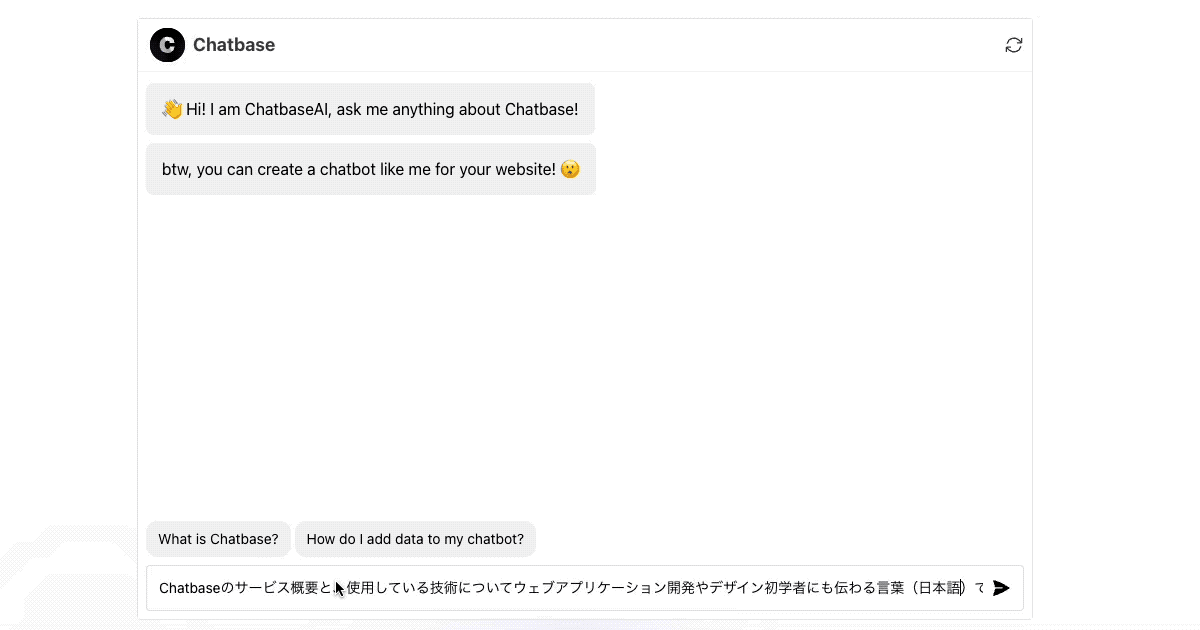
Task: Click the message about creating a chatbot
Action: [370, 169]
